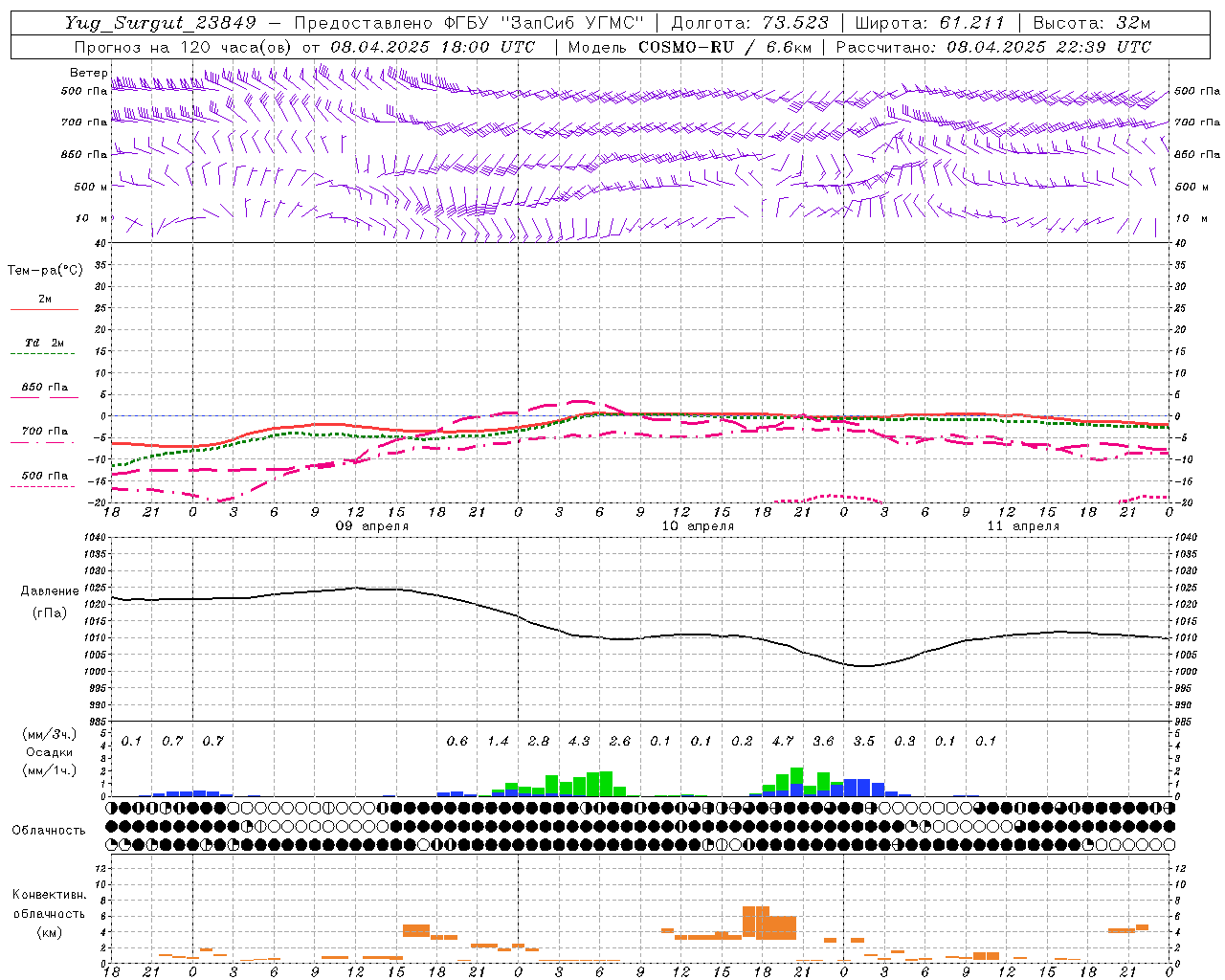Click the station name Yug_Surgut_23849
The height and width of the screenshot is (980, 1225).
point(161,23)
